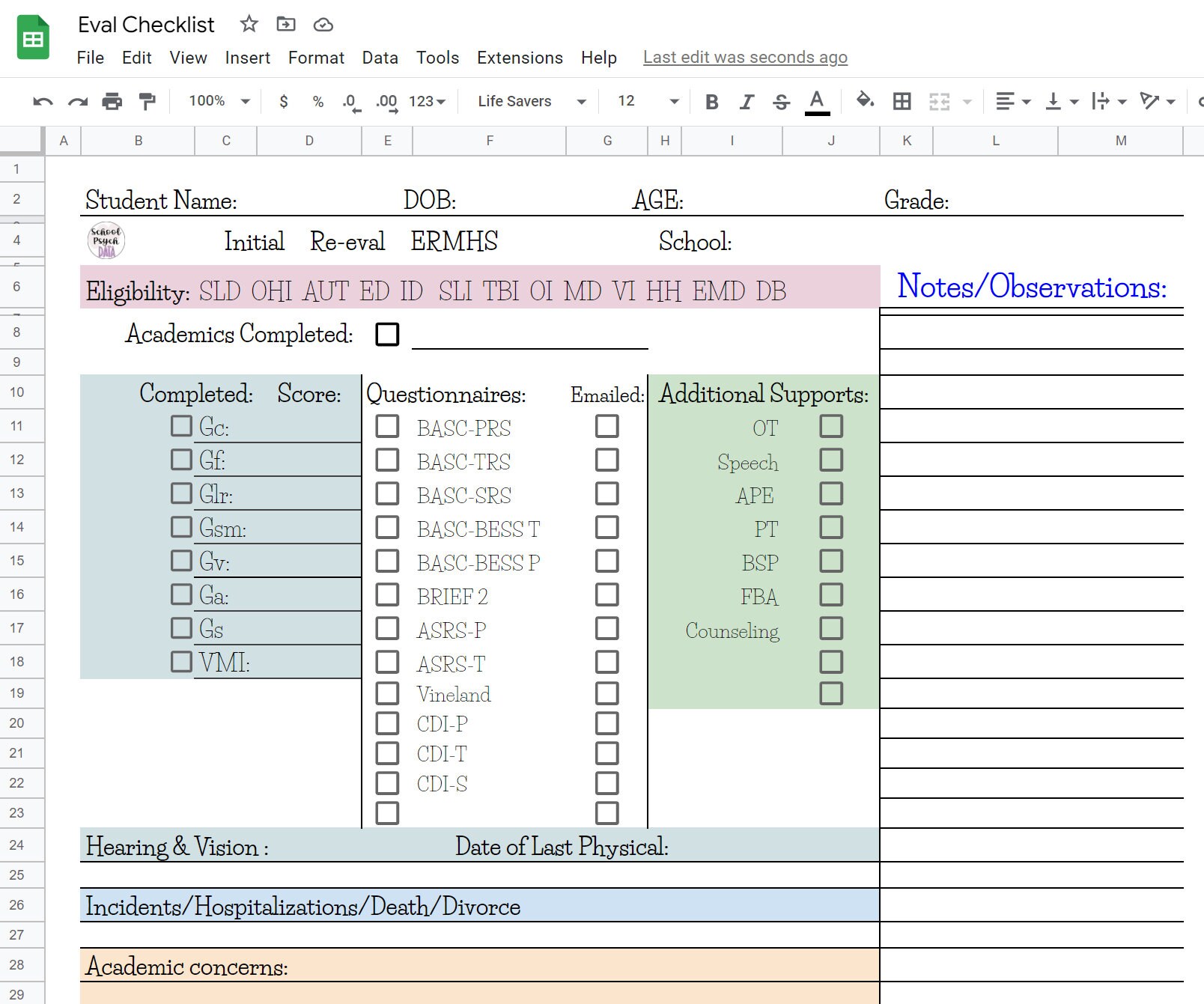
Task: Click the Undo icon in the toolbar
Action: [42, 101]
